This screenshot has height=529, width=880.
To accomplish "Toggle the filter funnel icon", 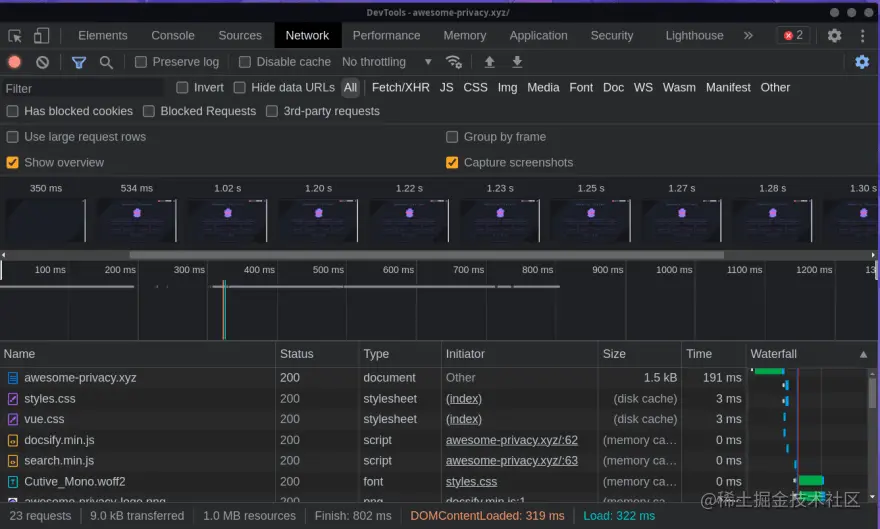I will [x=79, y=62].
